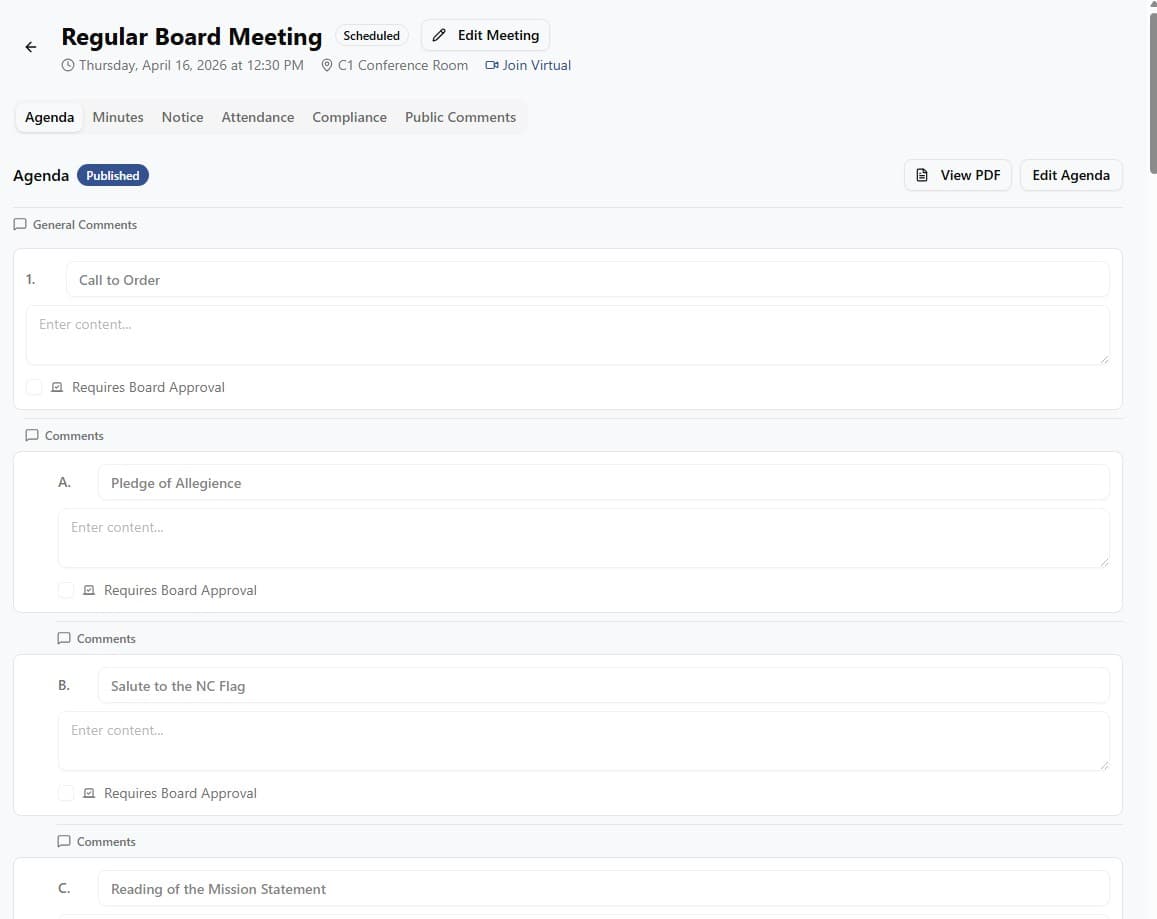The width and height of the screenshot is (1157, 919).
Task: Click the vertical page scrollbar thumb
Action: pos(1153,92)
